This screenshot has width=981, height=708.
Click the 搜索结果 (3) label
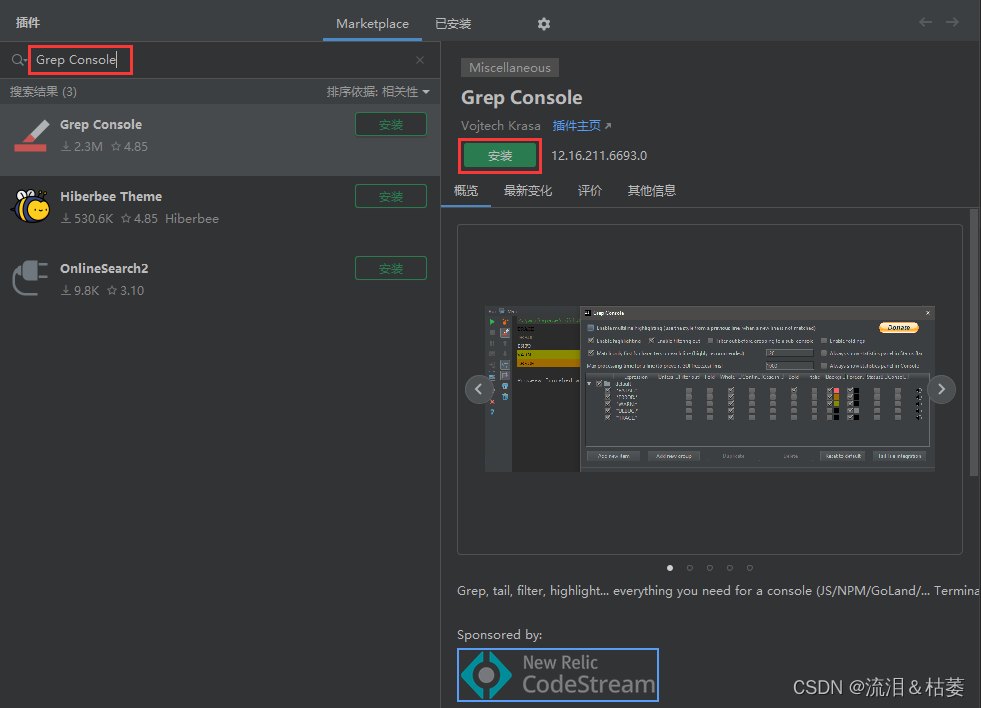pyautogui.click(x=43, y=92)
